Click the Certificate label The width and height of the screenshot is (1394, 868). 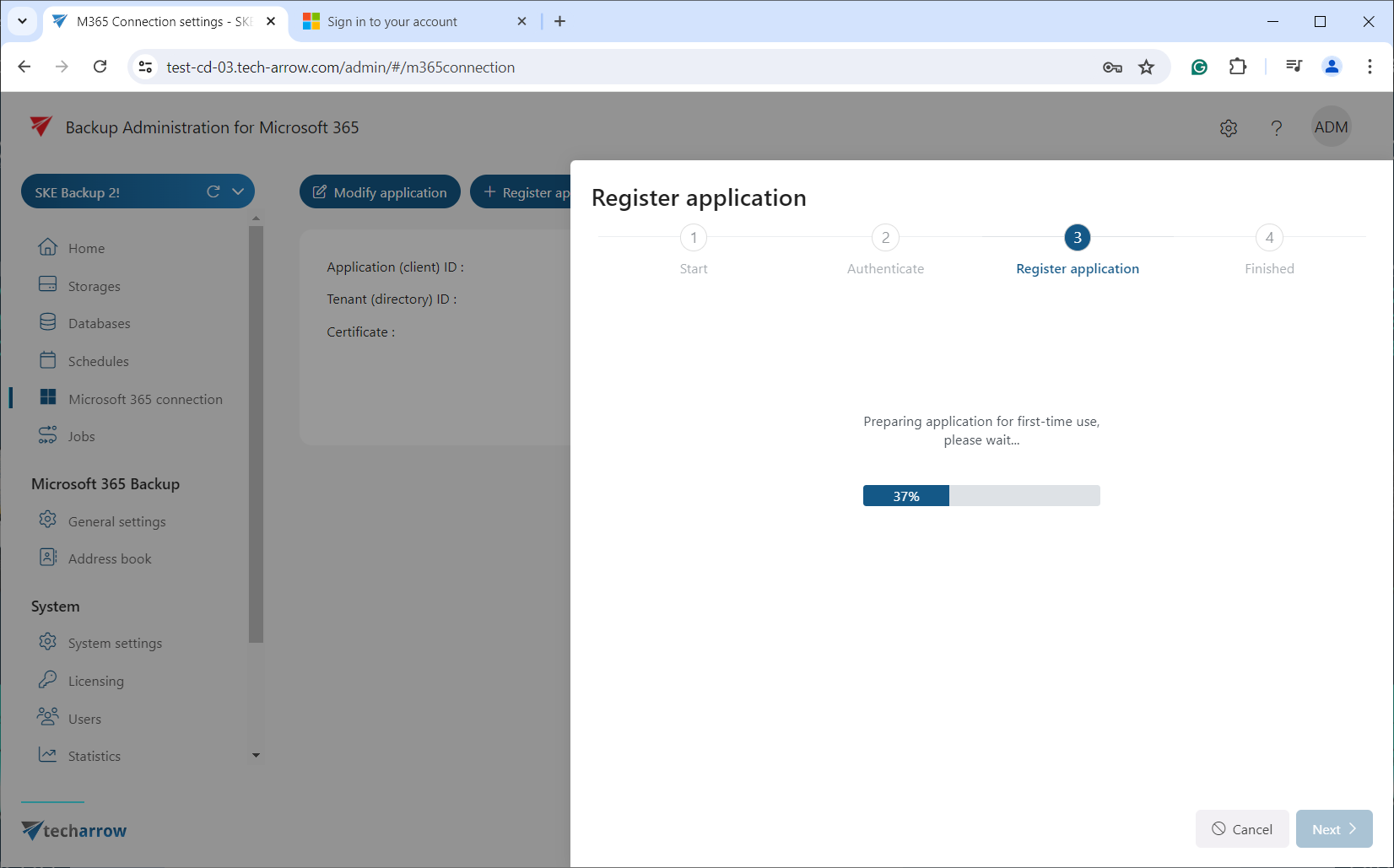360,332
